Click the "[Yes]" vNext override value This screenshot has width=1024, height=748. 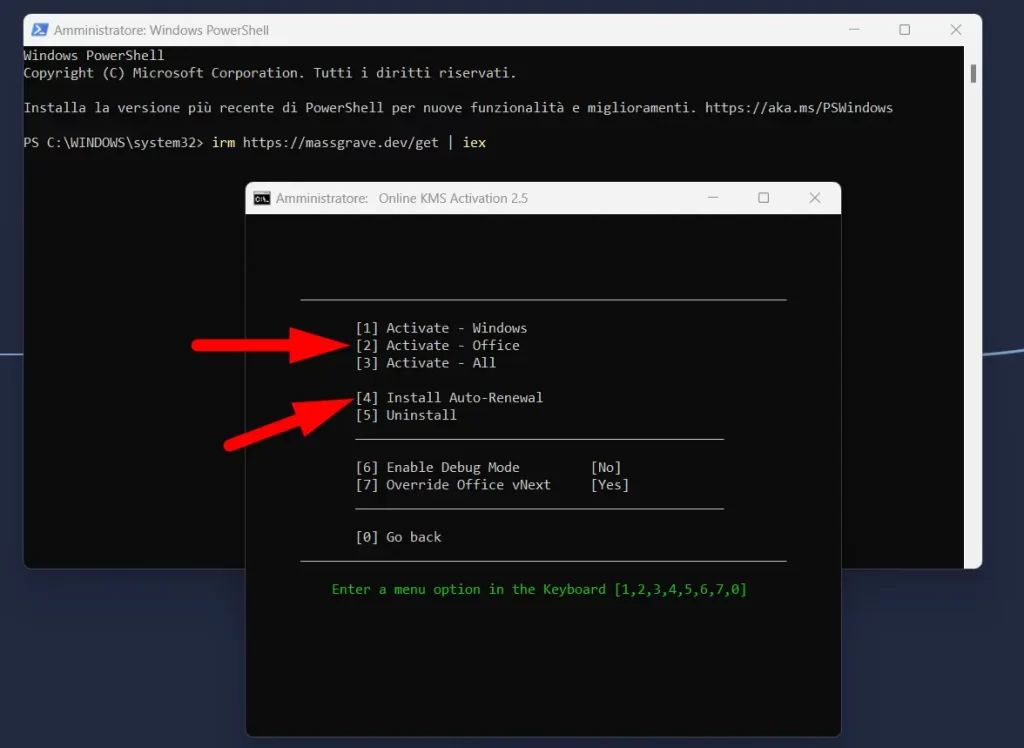click(x=610, y=485)
